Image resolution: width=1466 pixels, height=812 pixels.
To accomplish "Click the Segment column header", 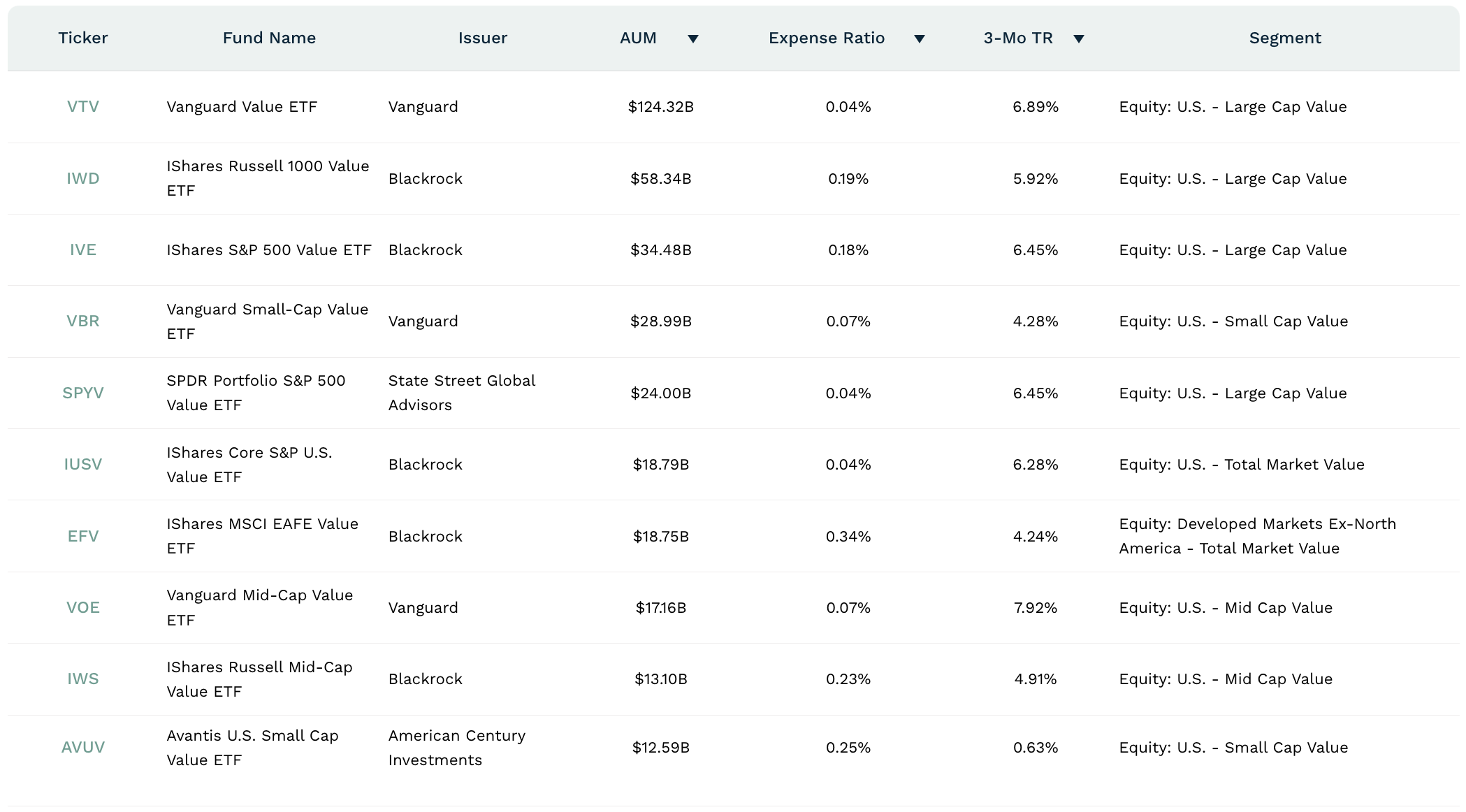I will click(x=1285, y=38).
